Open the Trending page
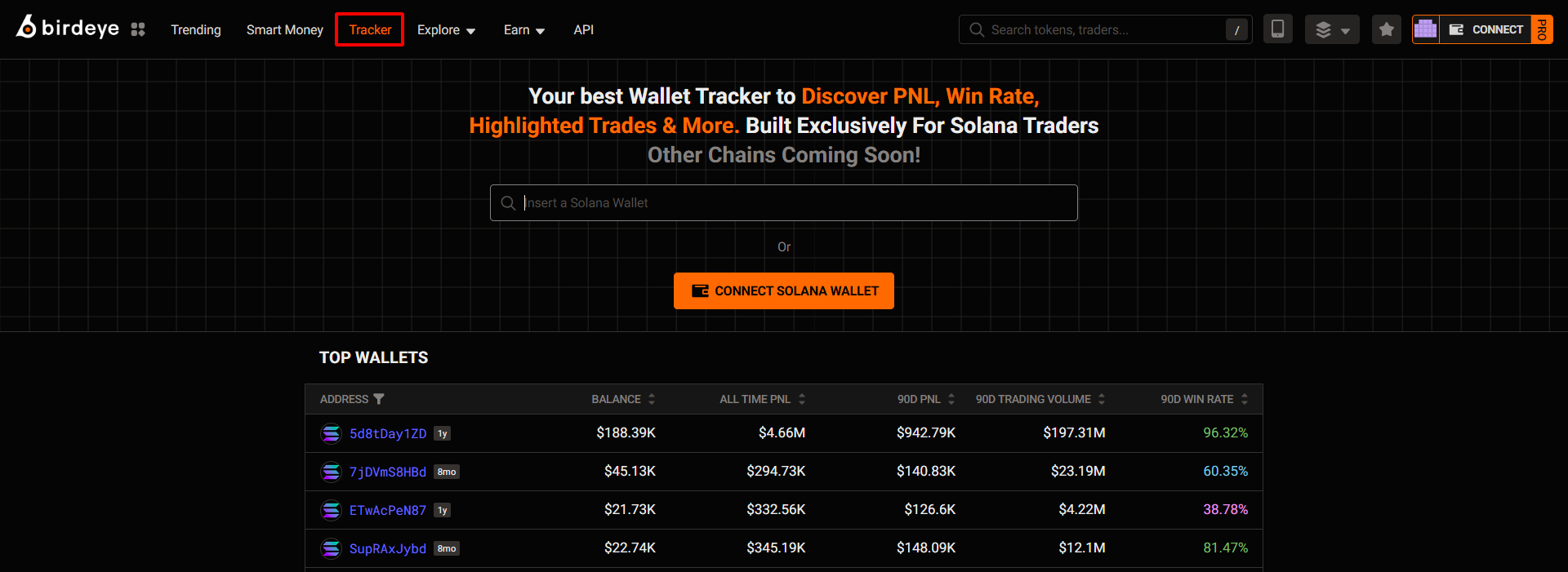This screenshot has height=572, width=1568. coord(196,29)
